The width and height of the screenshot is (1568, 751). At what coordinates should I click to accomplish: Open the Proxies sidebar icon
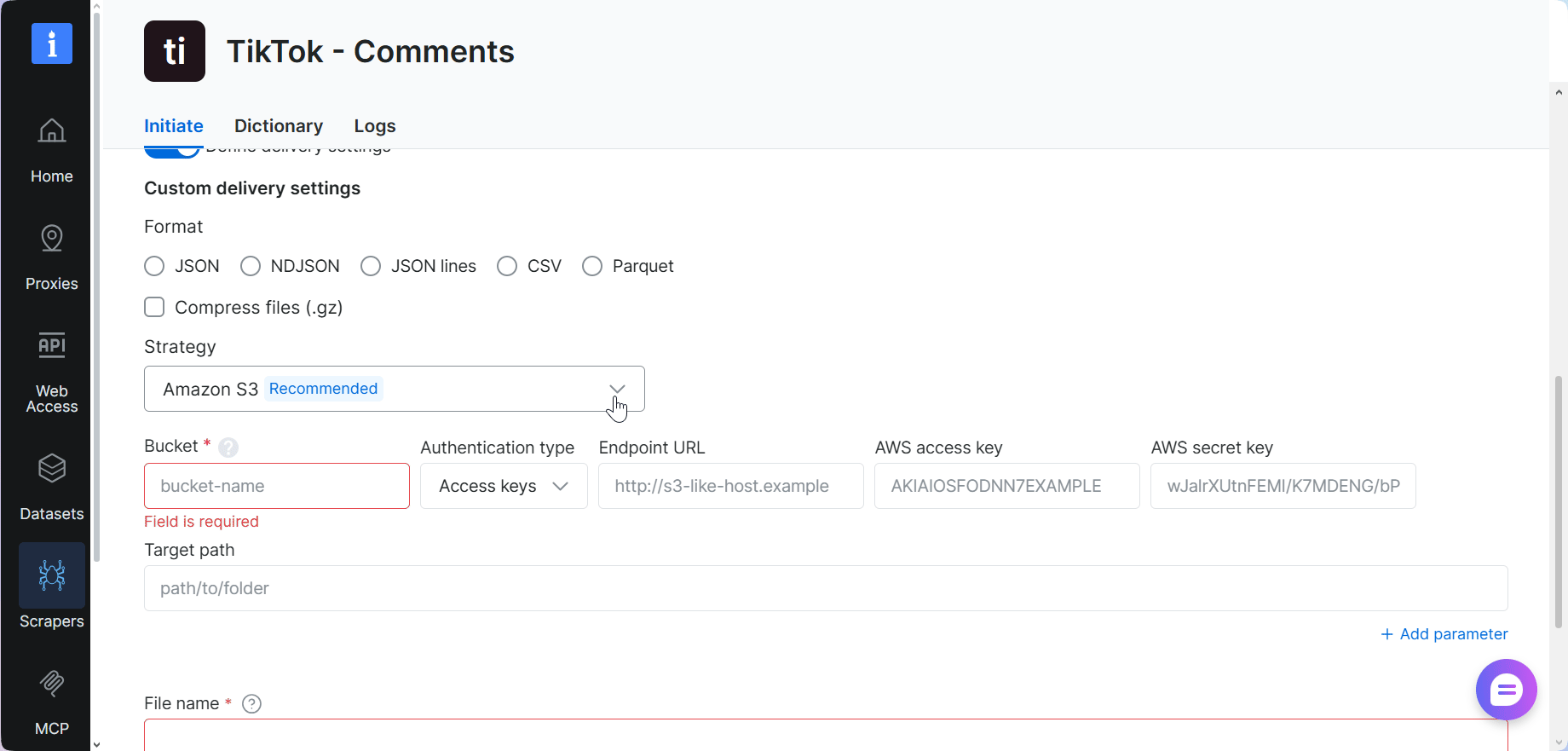coord(52,239)
